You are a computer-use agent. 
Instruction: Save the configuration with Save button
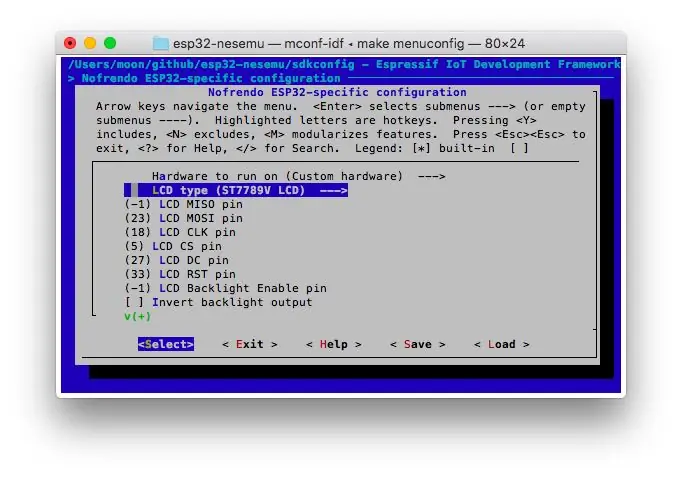click(x=418, y=344)
